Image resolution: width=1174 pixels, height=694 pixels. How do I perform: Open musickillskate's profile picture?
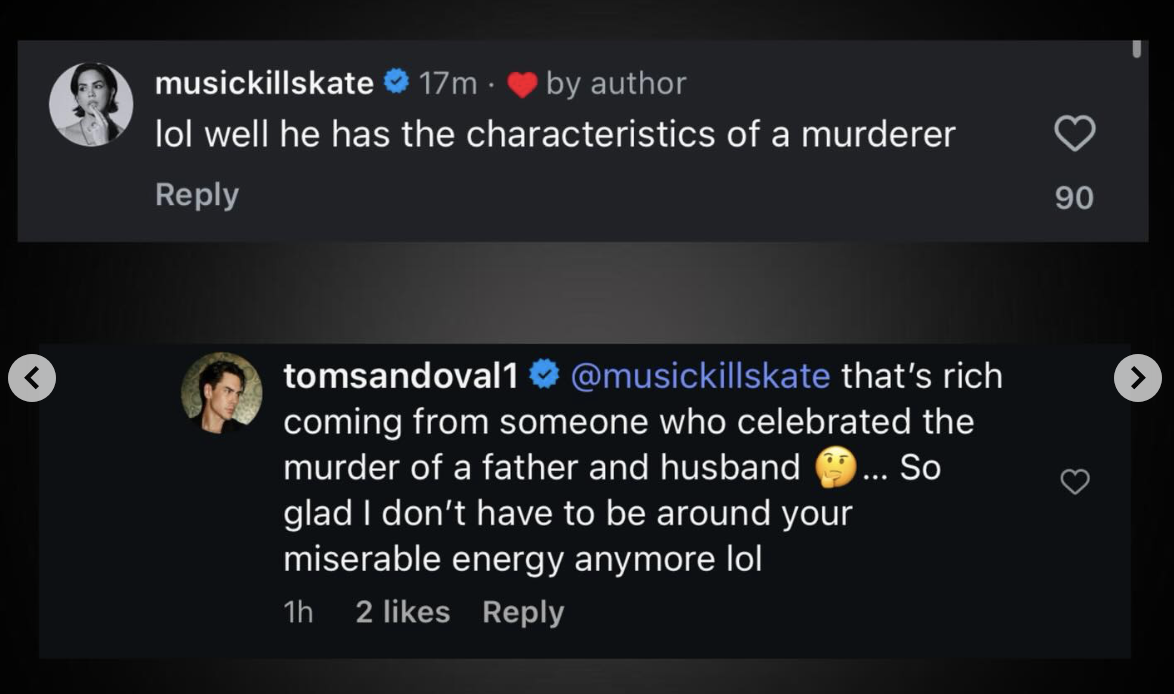tap(91, 104)
